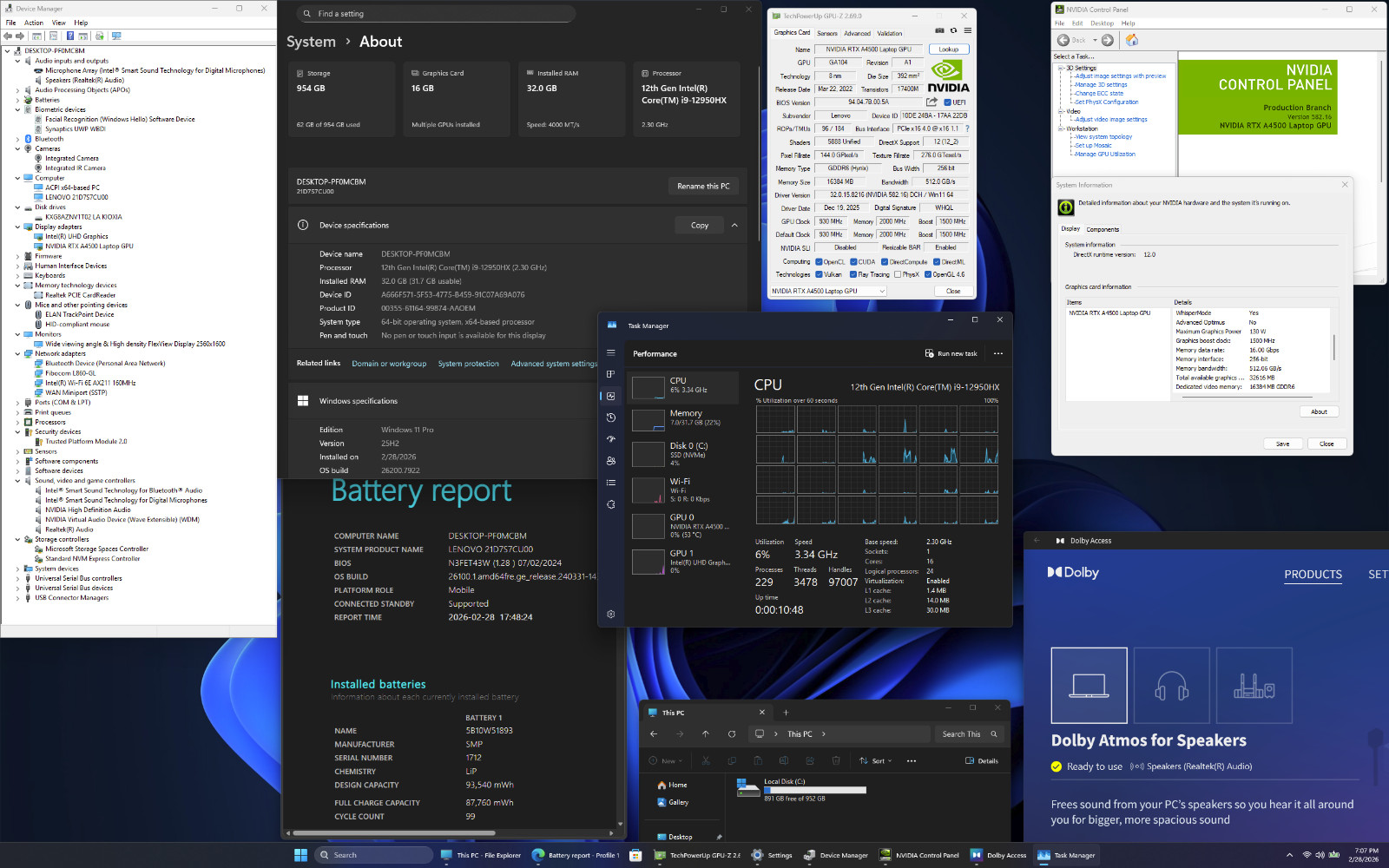
Task: Open the Sort dropdown in File Explorer
Action: (x=876, y=760)
